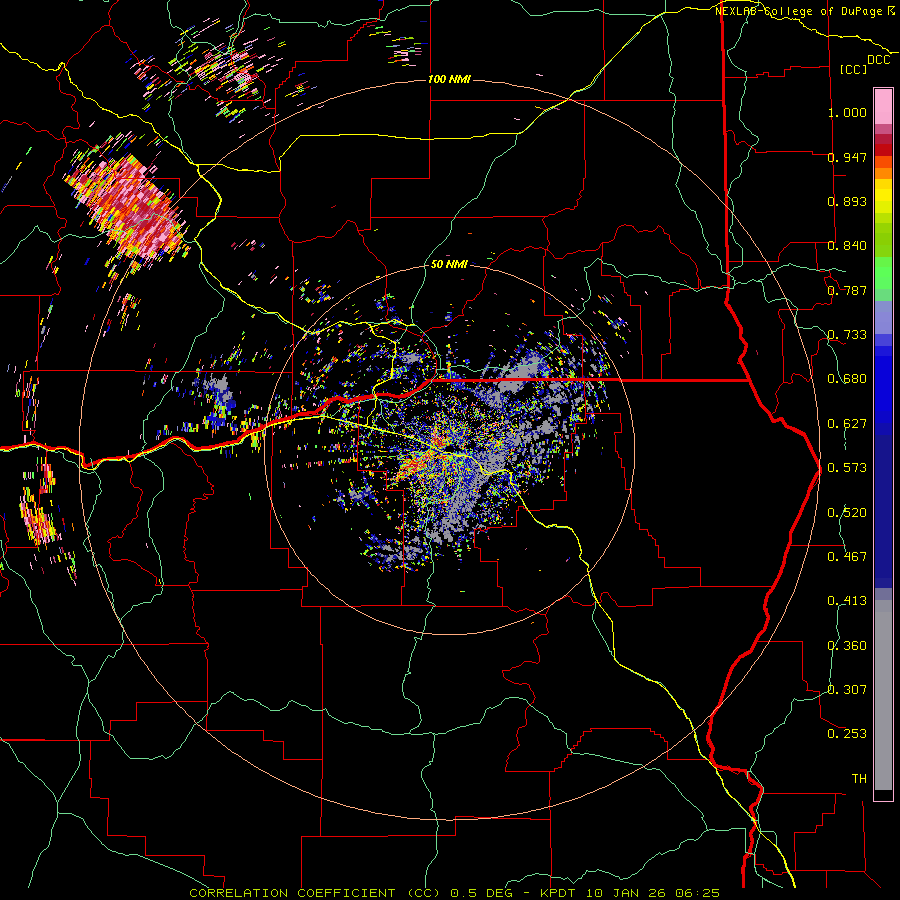Click the 0.627 scale value
900x900 pixels.
(847, 424)
